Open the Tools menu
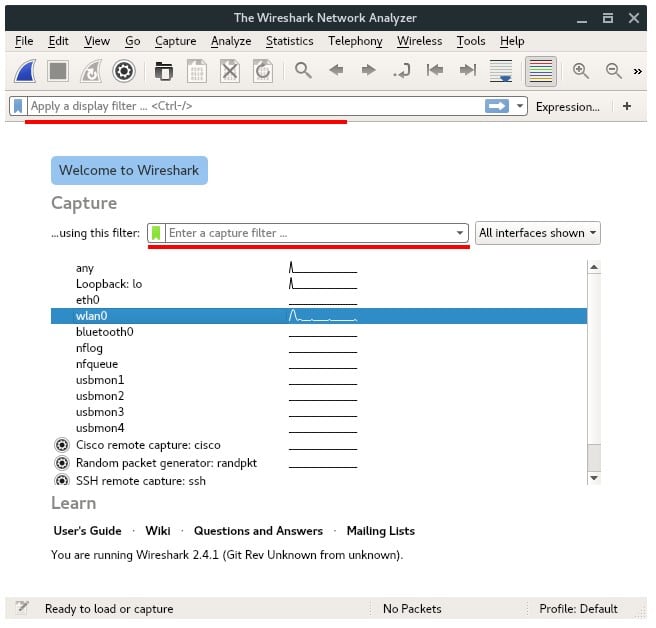 click(x=471, y=41)
